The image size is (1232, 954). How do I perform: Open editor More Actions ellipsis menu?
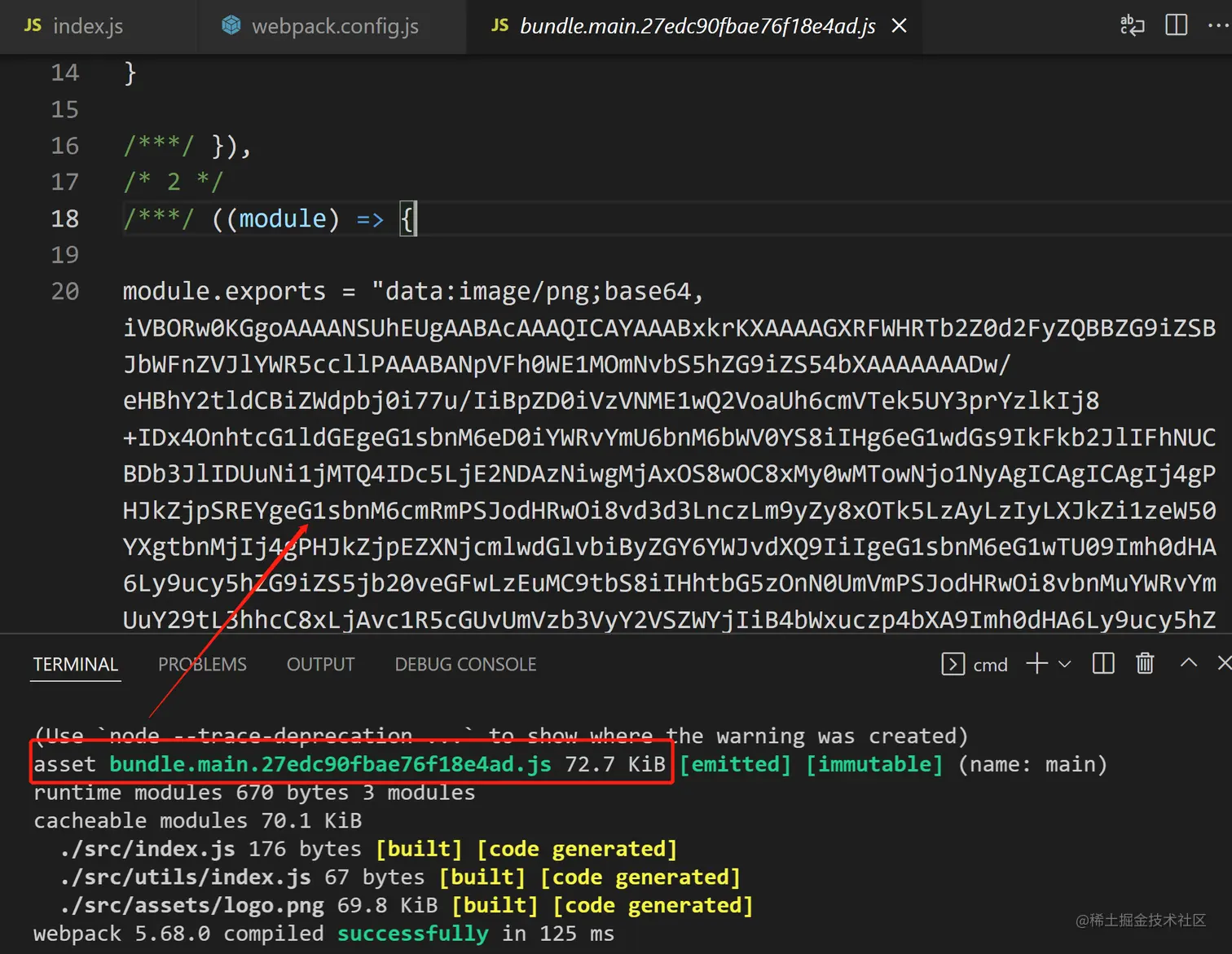[x=1219, y=25]
